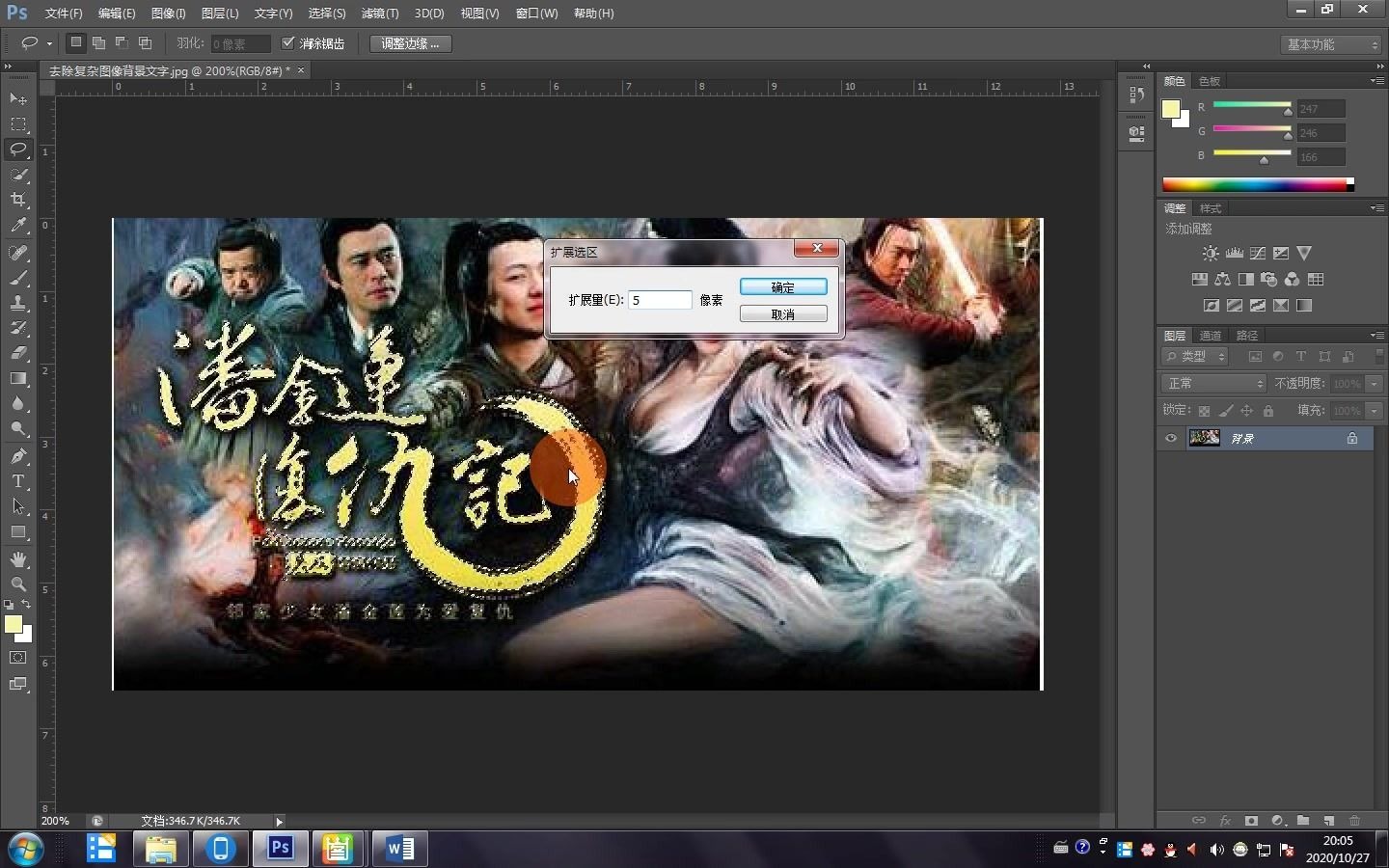Viewport: 1389px width, 868px height.
Task: Add Curves adjustment
Action: (x=1258, y=253)
